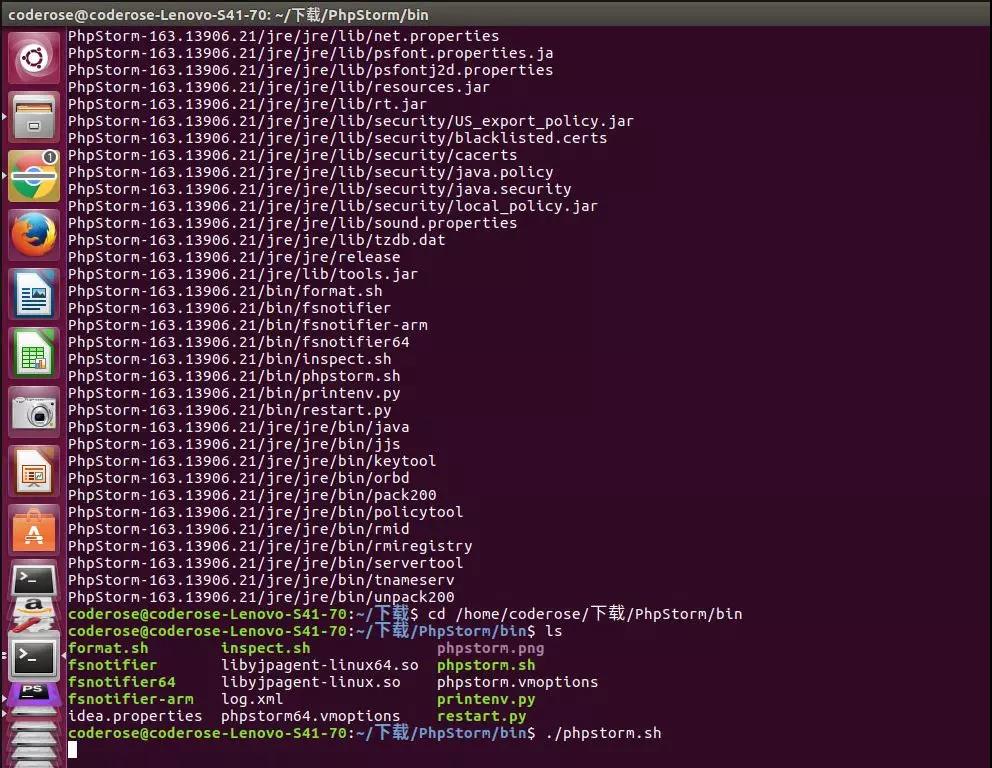Click 'phpstorm.png' in the ls listing
The height and width of the screenshot is (768, 992).
coord(490,648)
